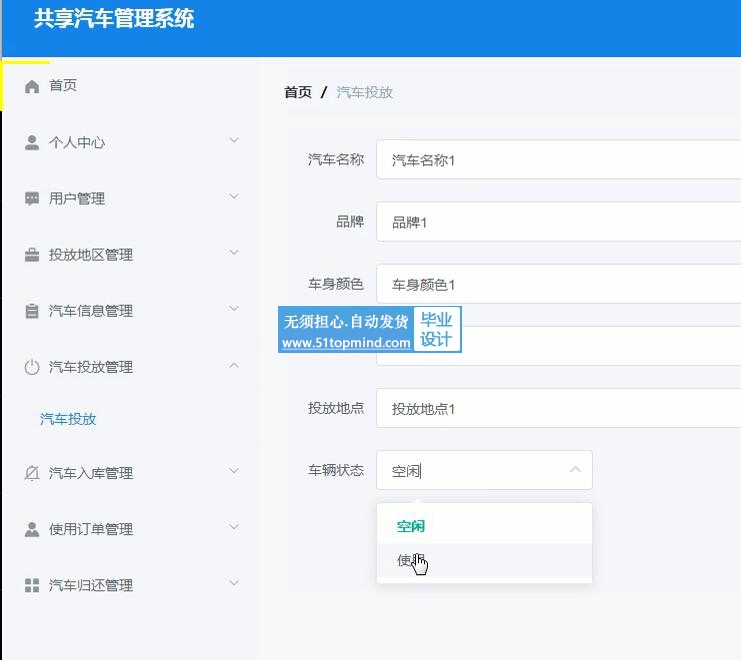Click the grid icon for 汽车归还管理

[x=32, y=585]
